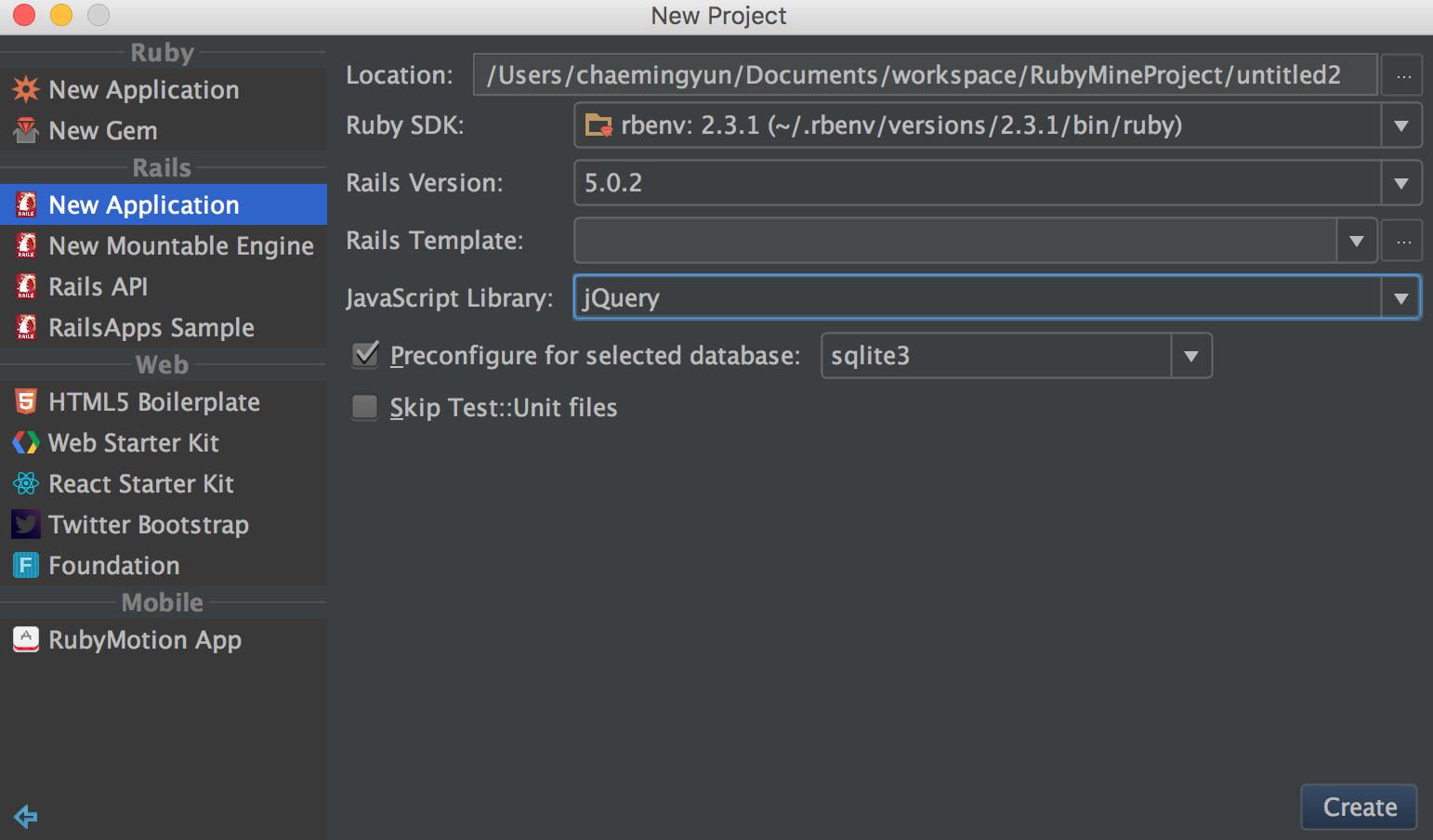Open the Rails Template dropdown arrow

tap(1356, 241)
